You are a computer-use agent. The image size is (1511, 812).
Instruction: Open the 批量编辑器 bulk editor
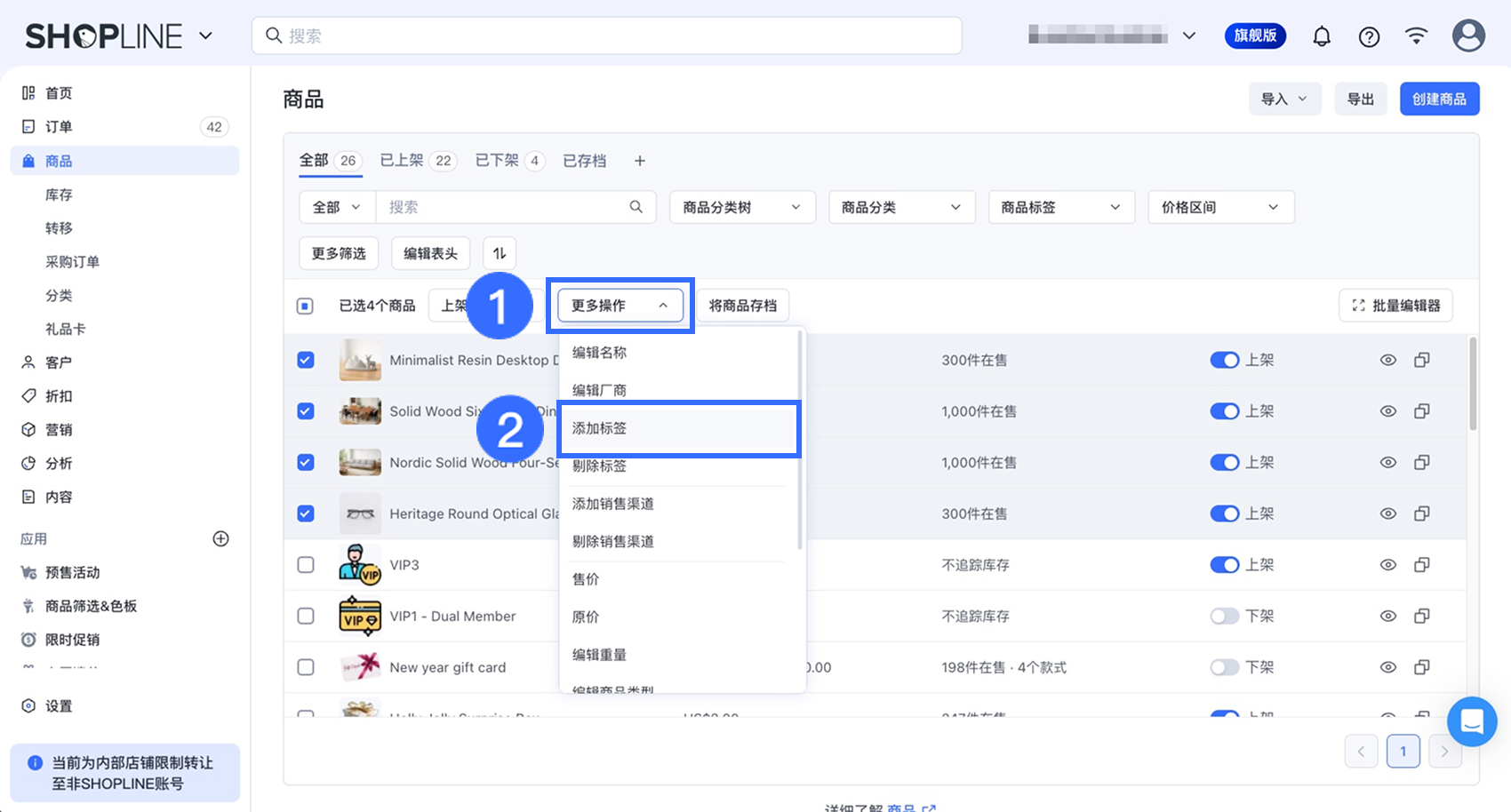1395,306
